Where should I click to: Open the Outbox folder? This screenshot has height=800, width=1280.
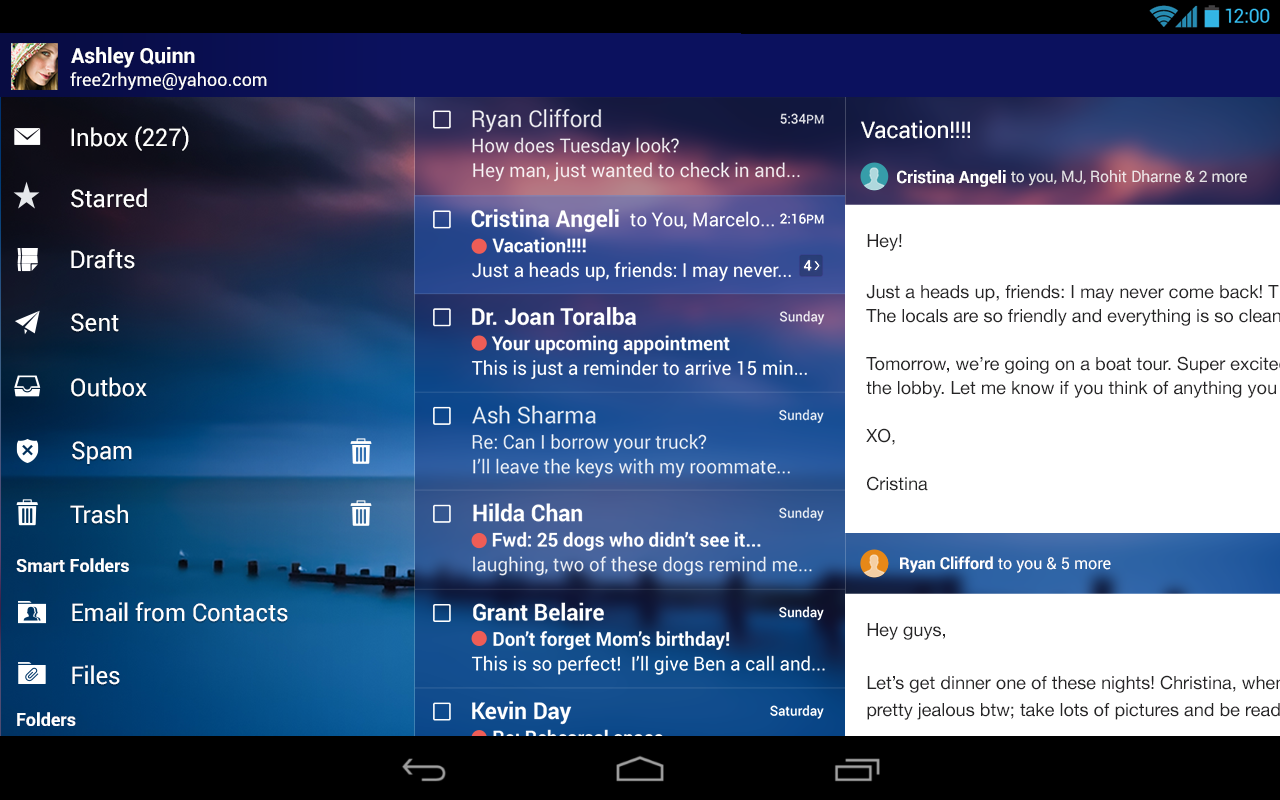pos(107,387)
